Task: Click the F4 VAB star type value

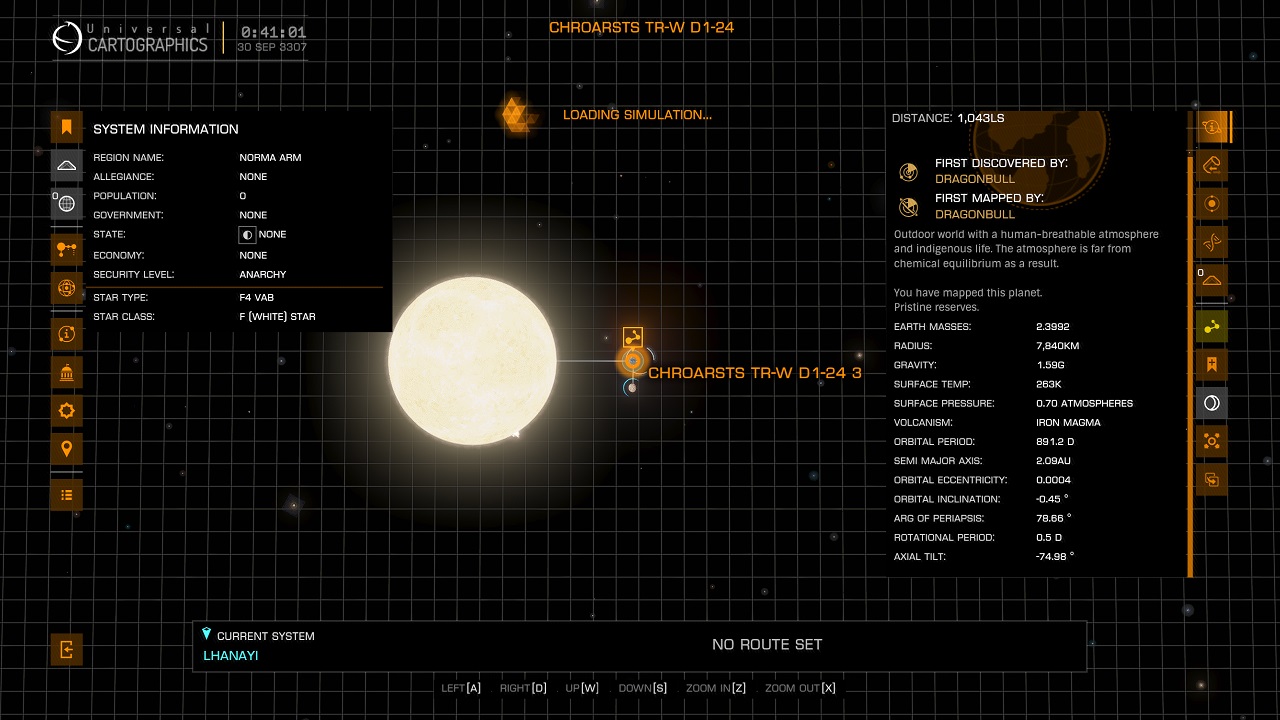Action: pos(257,298)
